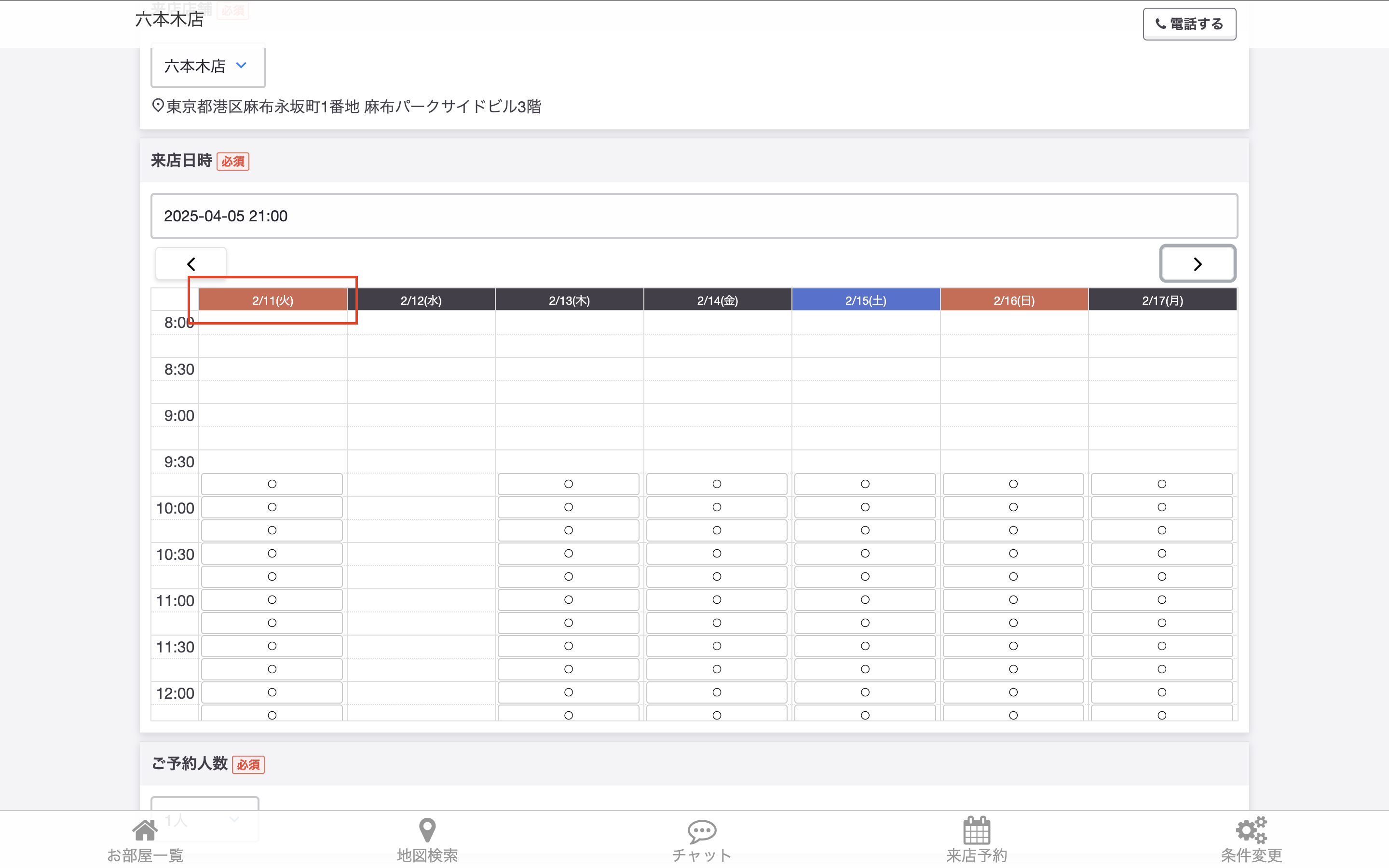Click the 来店日時 section heading
This screenshot has height=868, width=1389.
point(182,161)
